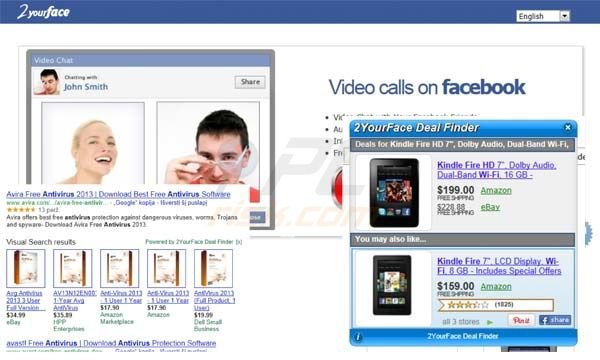Click the Amazon link for $159.00 deal

496,286
